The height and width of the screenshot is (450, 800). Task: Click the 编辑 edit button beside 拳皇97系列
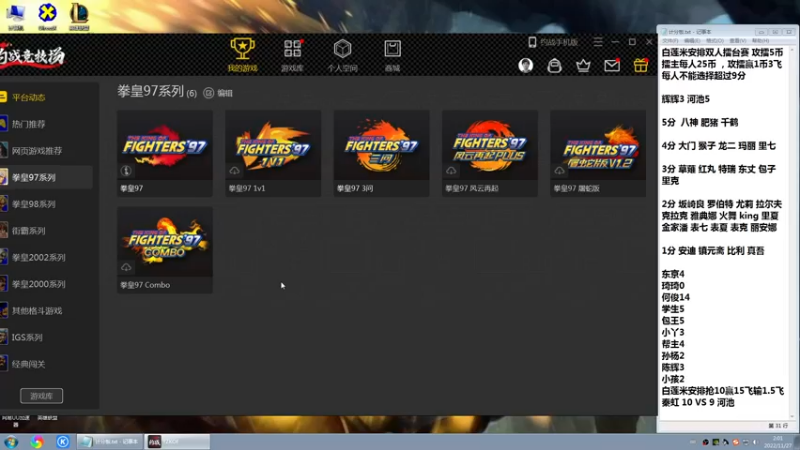[x=218, y=93]
